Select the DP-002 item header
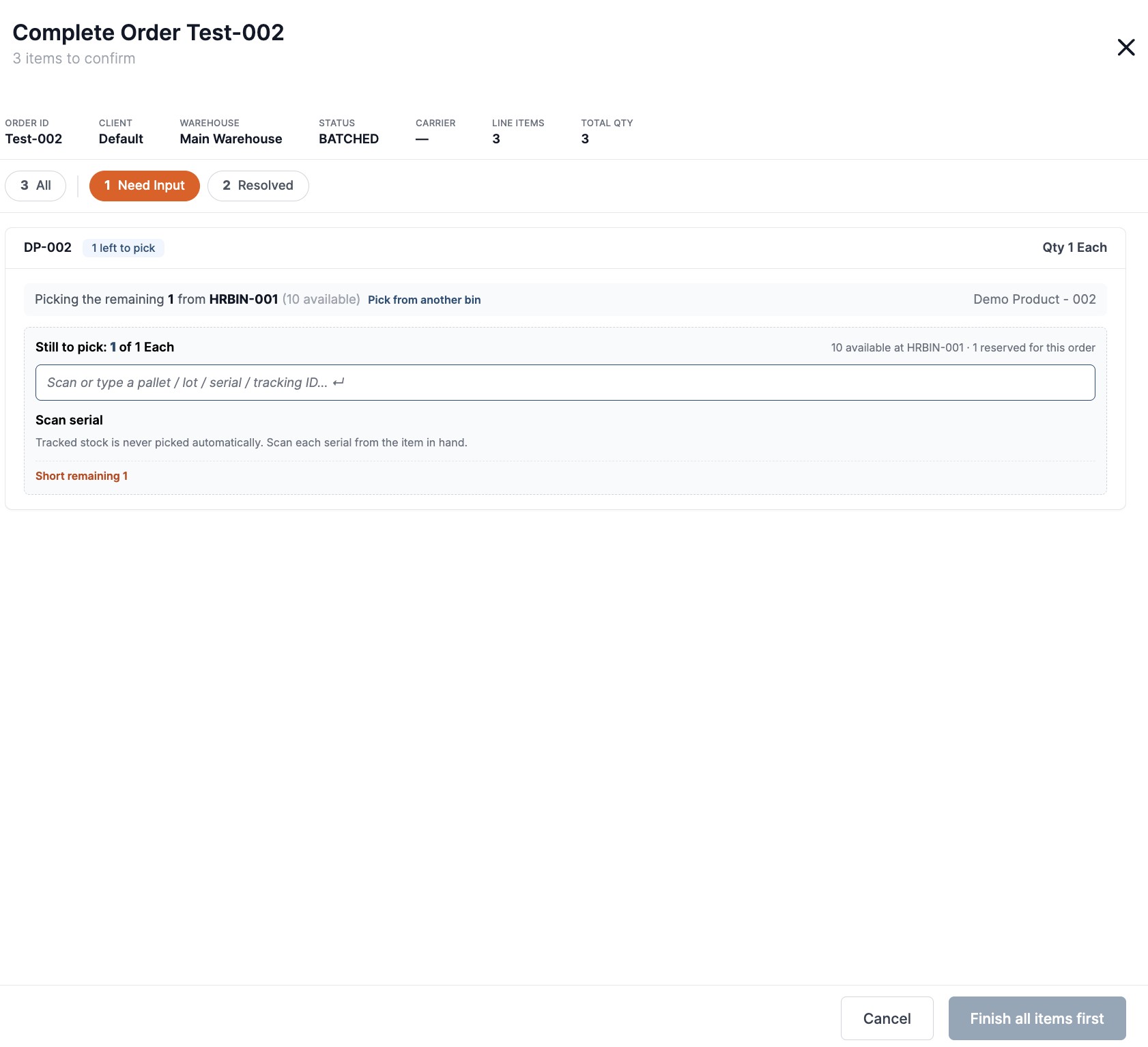This screenshot has width=1148, height=1047. [48, 247]
